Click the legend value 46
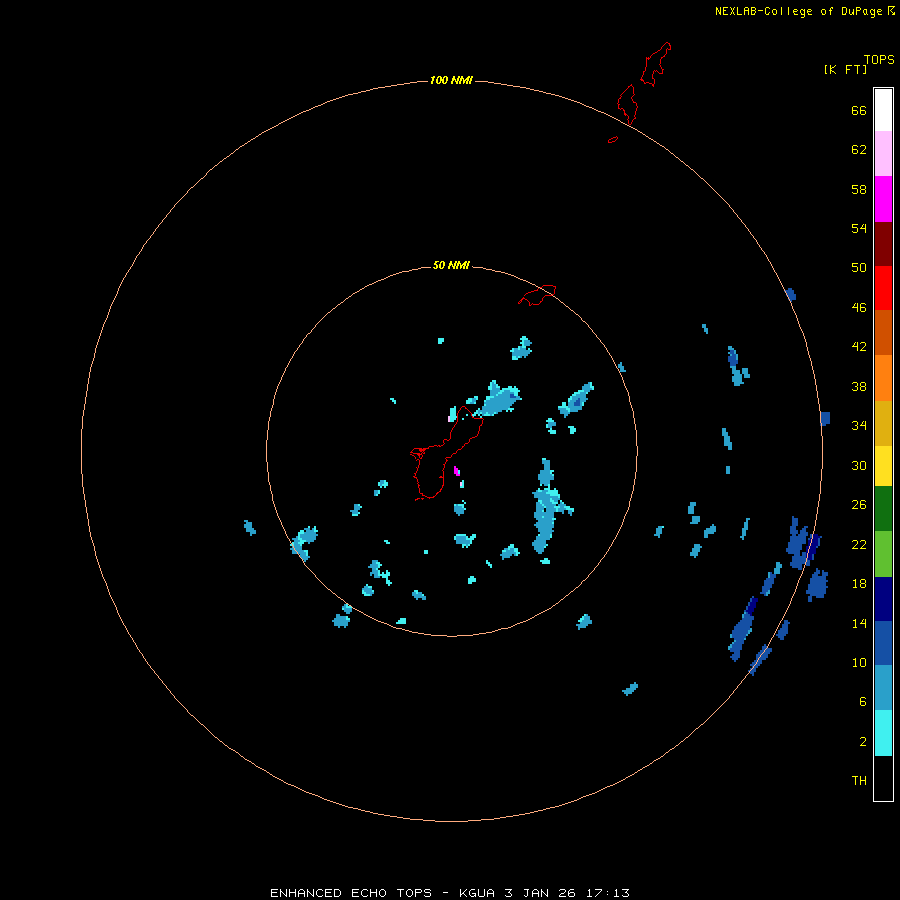The image size is (900, 900). tap(859, 308)
